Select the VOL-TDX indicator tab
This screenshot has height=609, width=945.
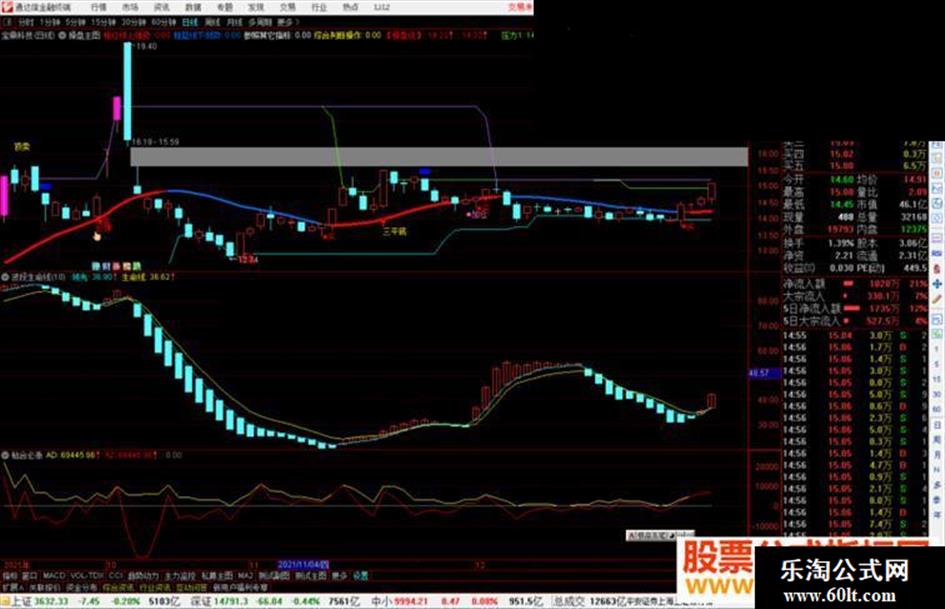click(88, 576)
